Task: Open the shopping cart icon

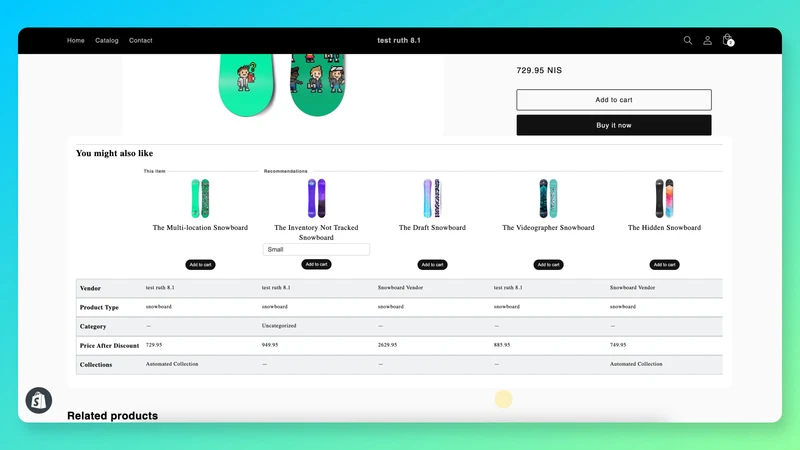Action: (728, 40)
